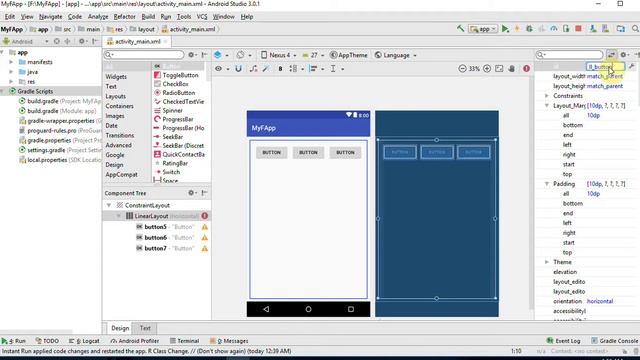Click the Clear All Constraints icon

point(253,69)
